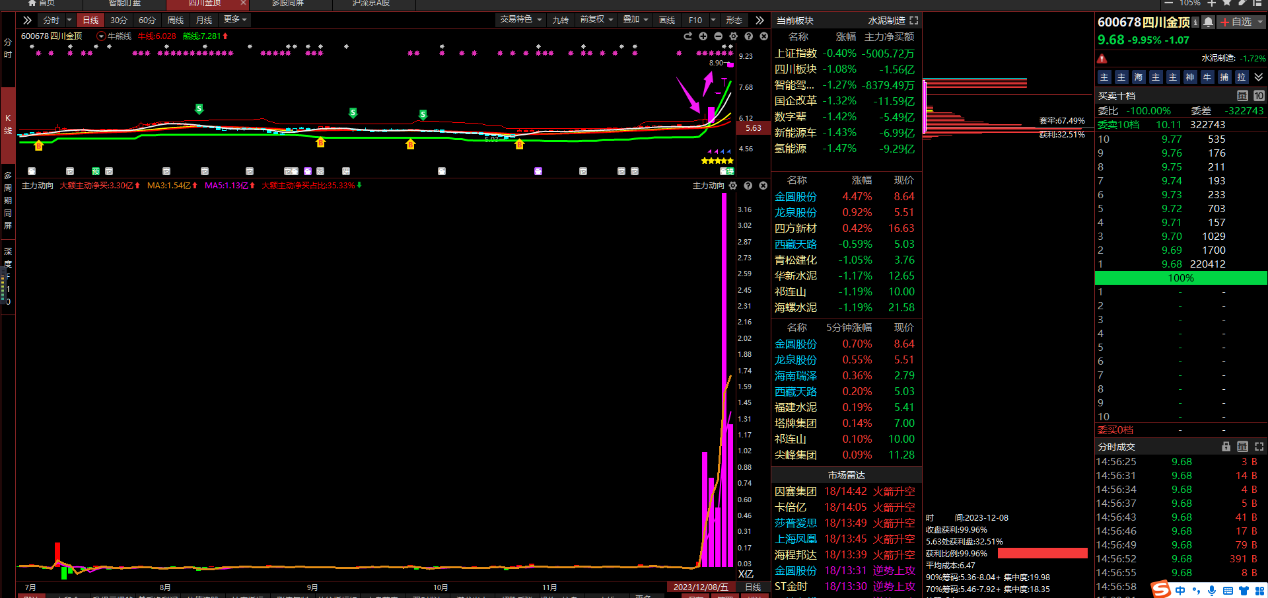
Task: Click the 水泥制造 sector link
Action: [887, 20]
